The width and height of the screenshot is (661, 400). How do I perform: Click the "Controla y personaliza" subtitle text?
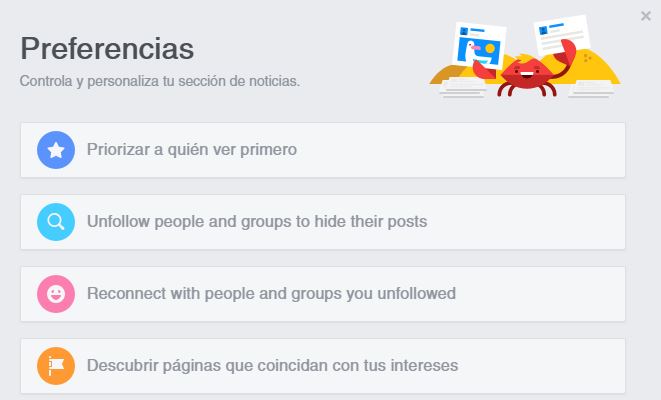(160, 80)
